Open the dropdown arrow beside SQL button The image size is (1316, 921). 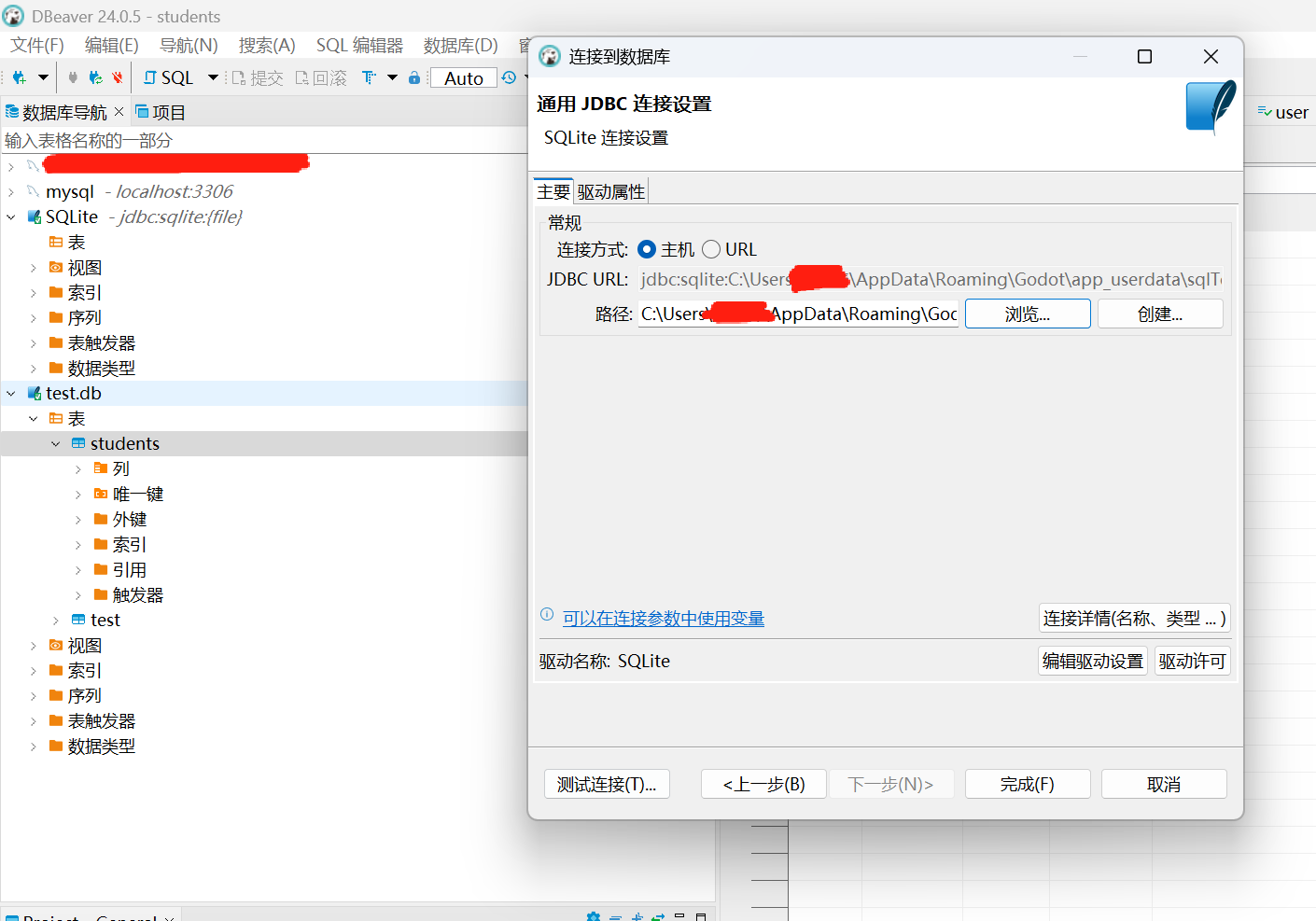click(x=213, y=77)
